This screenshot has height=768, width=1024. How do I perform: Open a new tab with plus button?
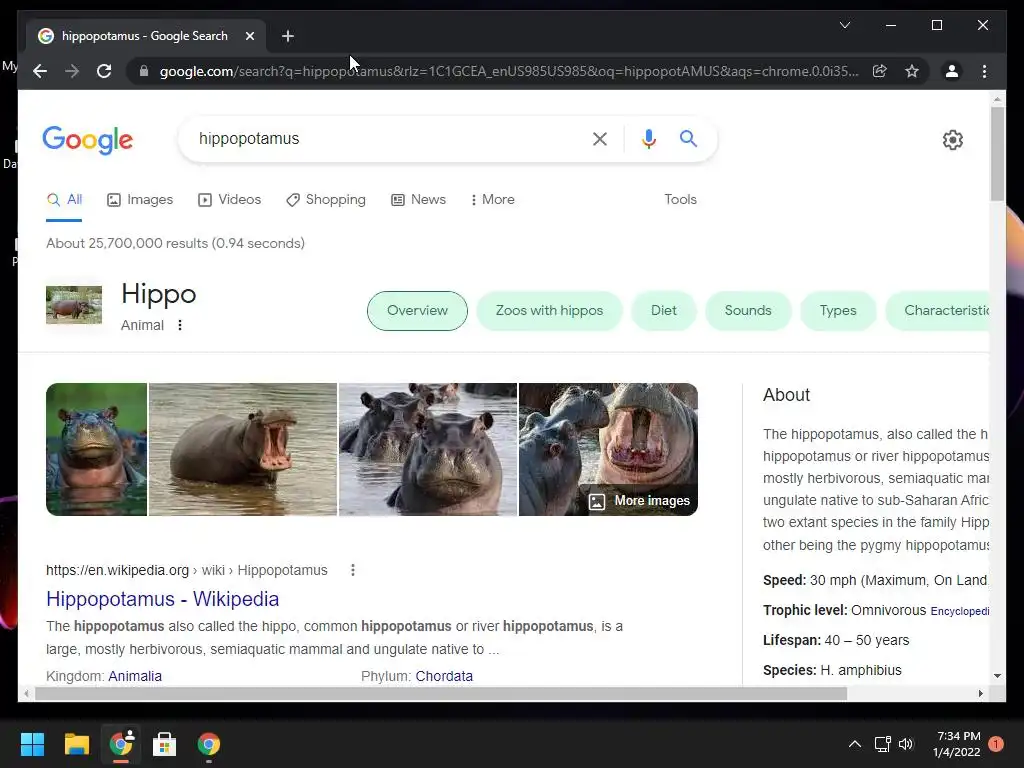(287, 36)
